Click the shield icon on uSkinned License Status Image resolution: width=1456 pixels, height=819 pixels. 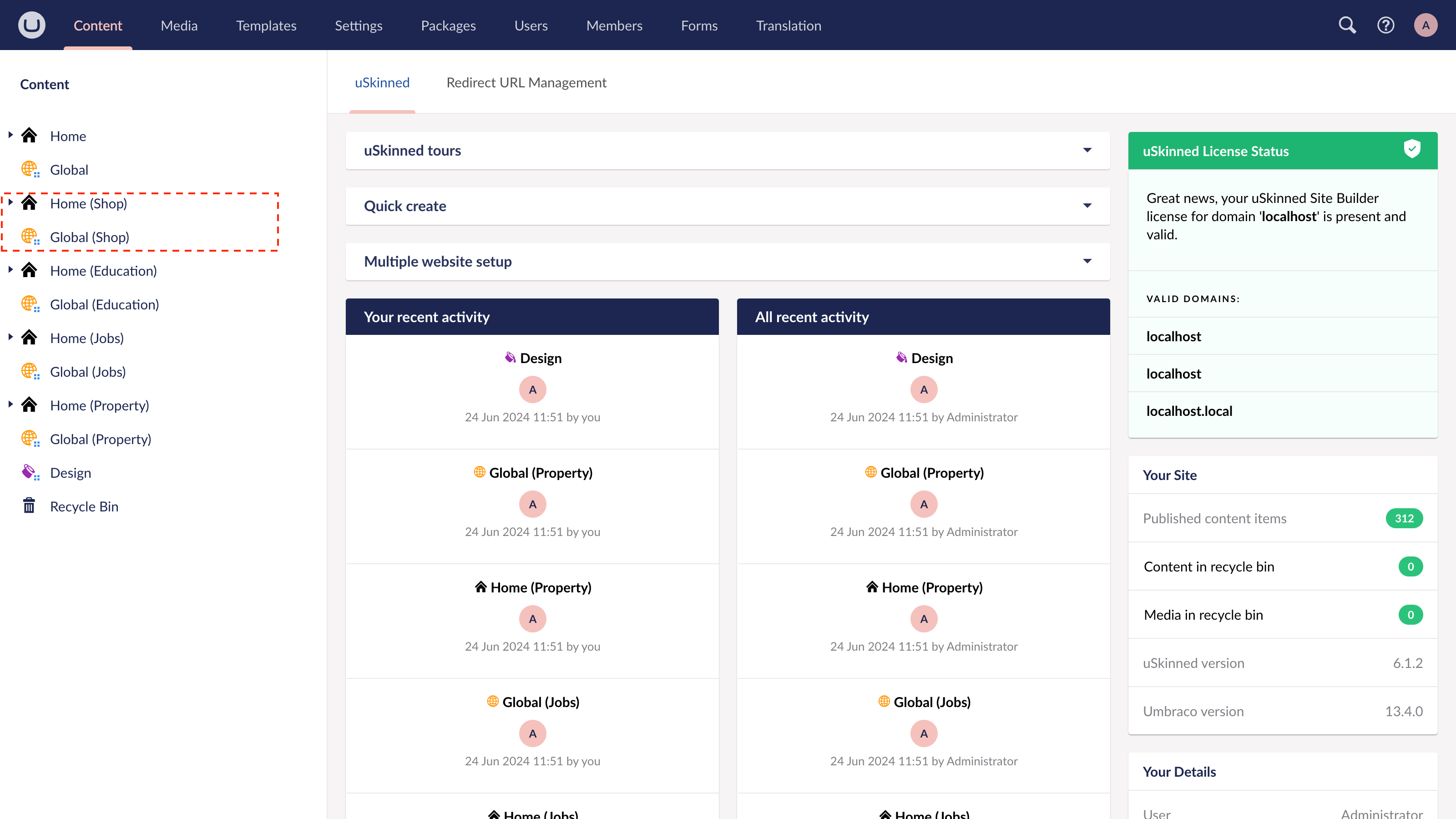(x=1412, y=149)
